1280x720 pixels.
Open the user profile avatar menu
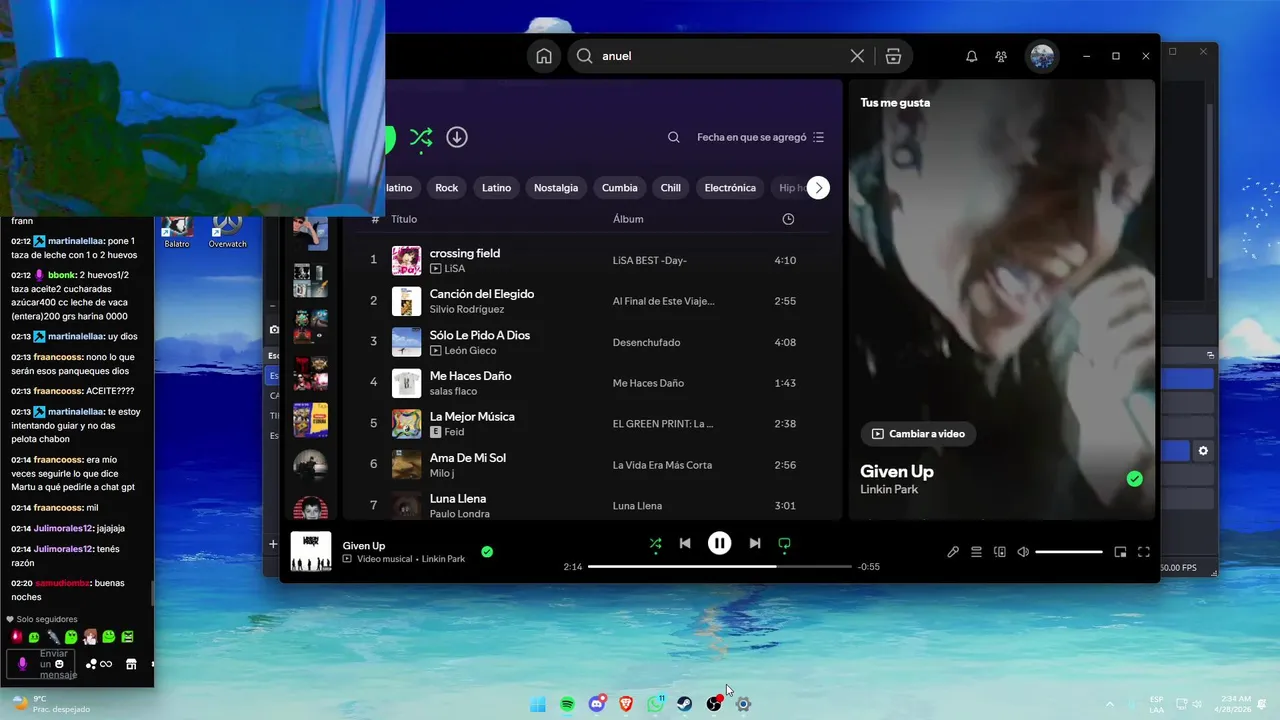(1043, 56)
